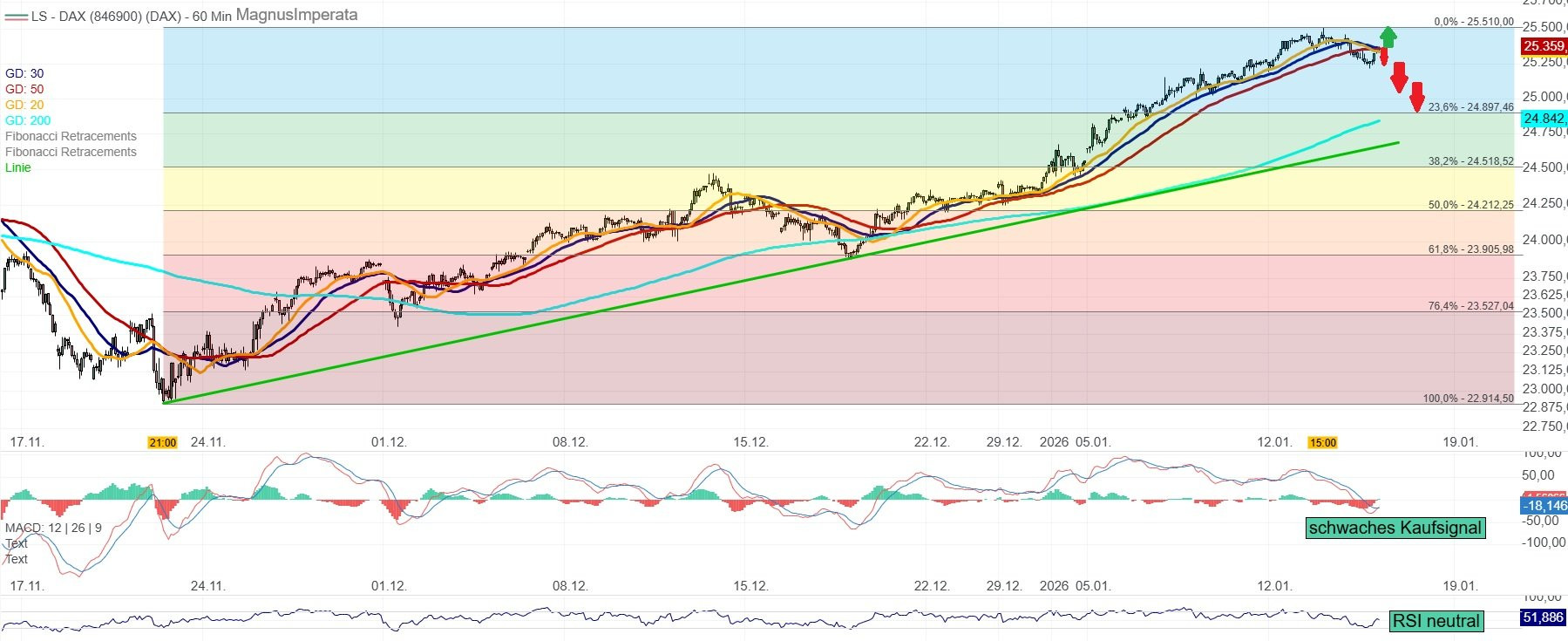The image size is (1568, 641).
Task: Toggle the GD: 200 legend entry
Action: (28, 120)
